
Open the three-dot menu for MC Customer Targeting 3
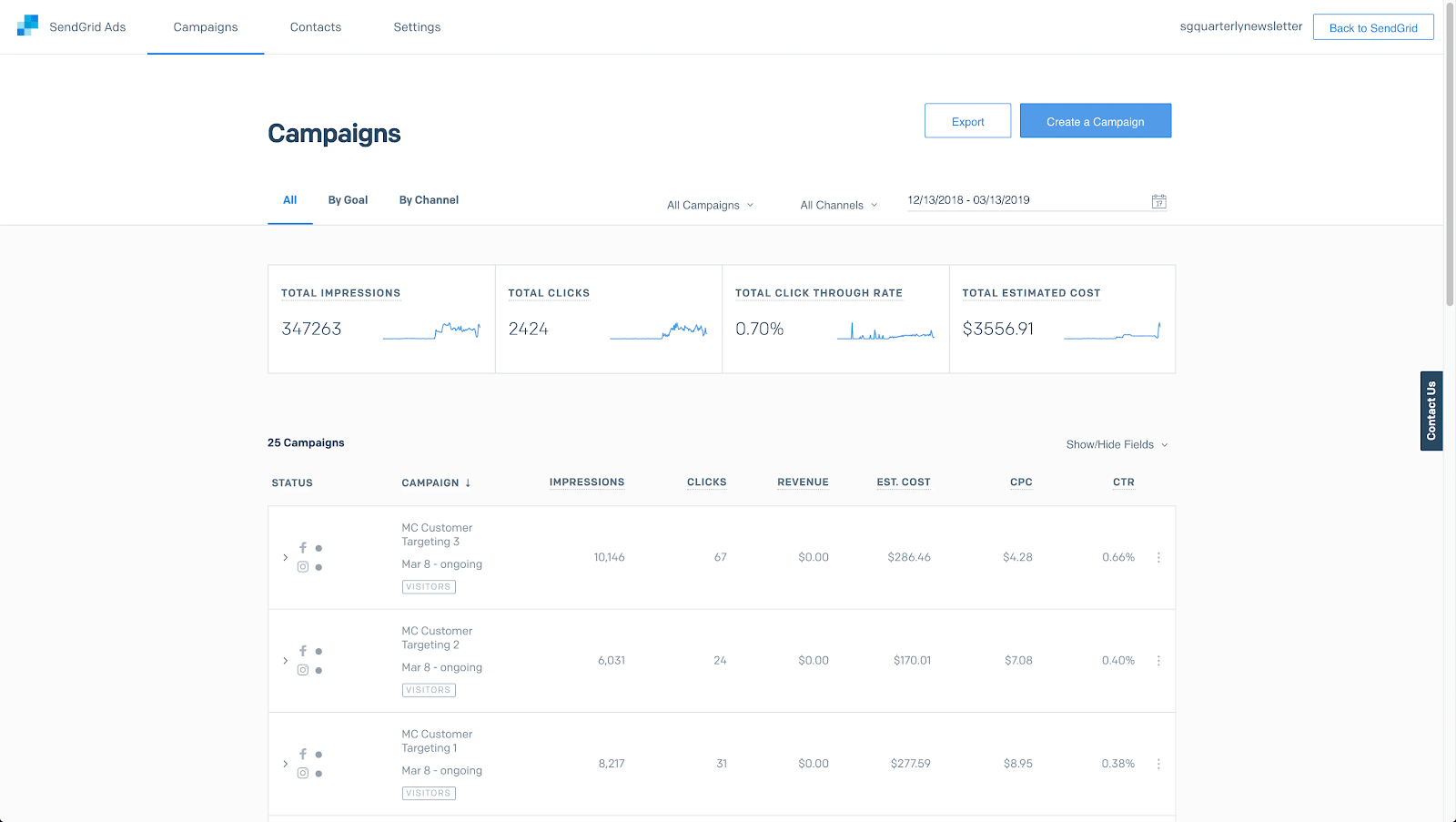(1158, 557)
